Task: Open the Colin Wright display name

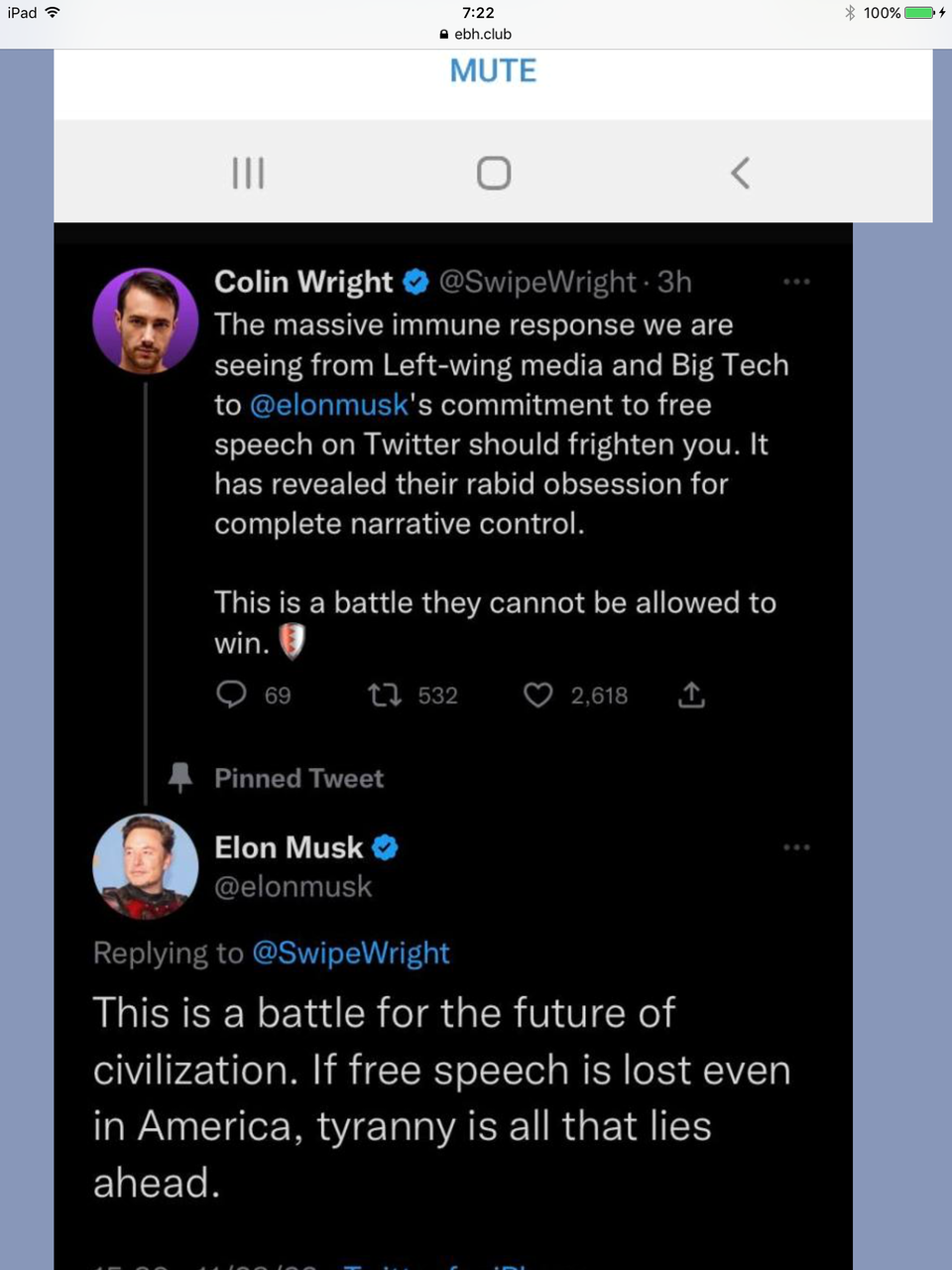Action: (x=303, y=282)
